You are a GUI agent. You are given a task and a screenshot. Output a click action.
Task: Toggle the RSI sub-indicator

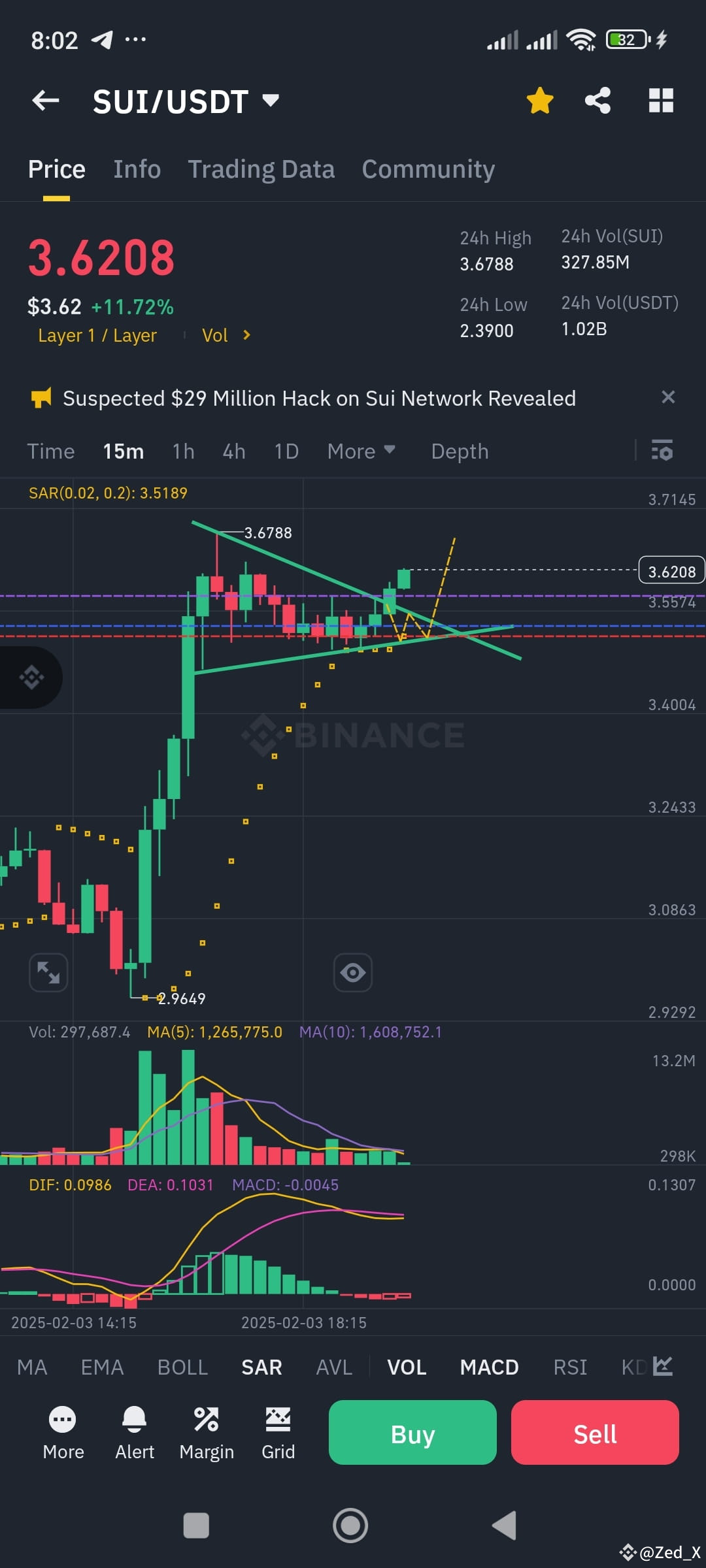(x=570, y=1367)
